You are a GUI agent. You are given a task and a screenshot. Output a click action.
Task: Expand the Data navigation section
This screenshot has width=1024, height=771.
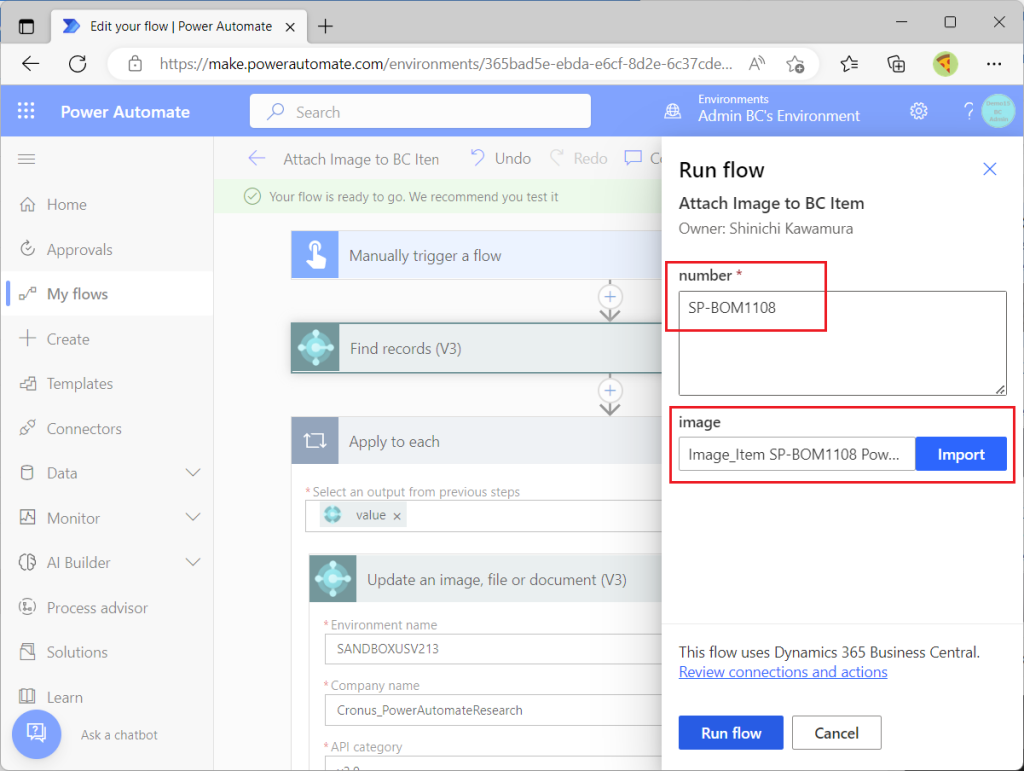coord(193,473)
